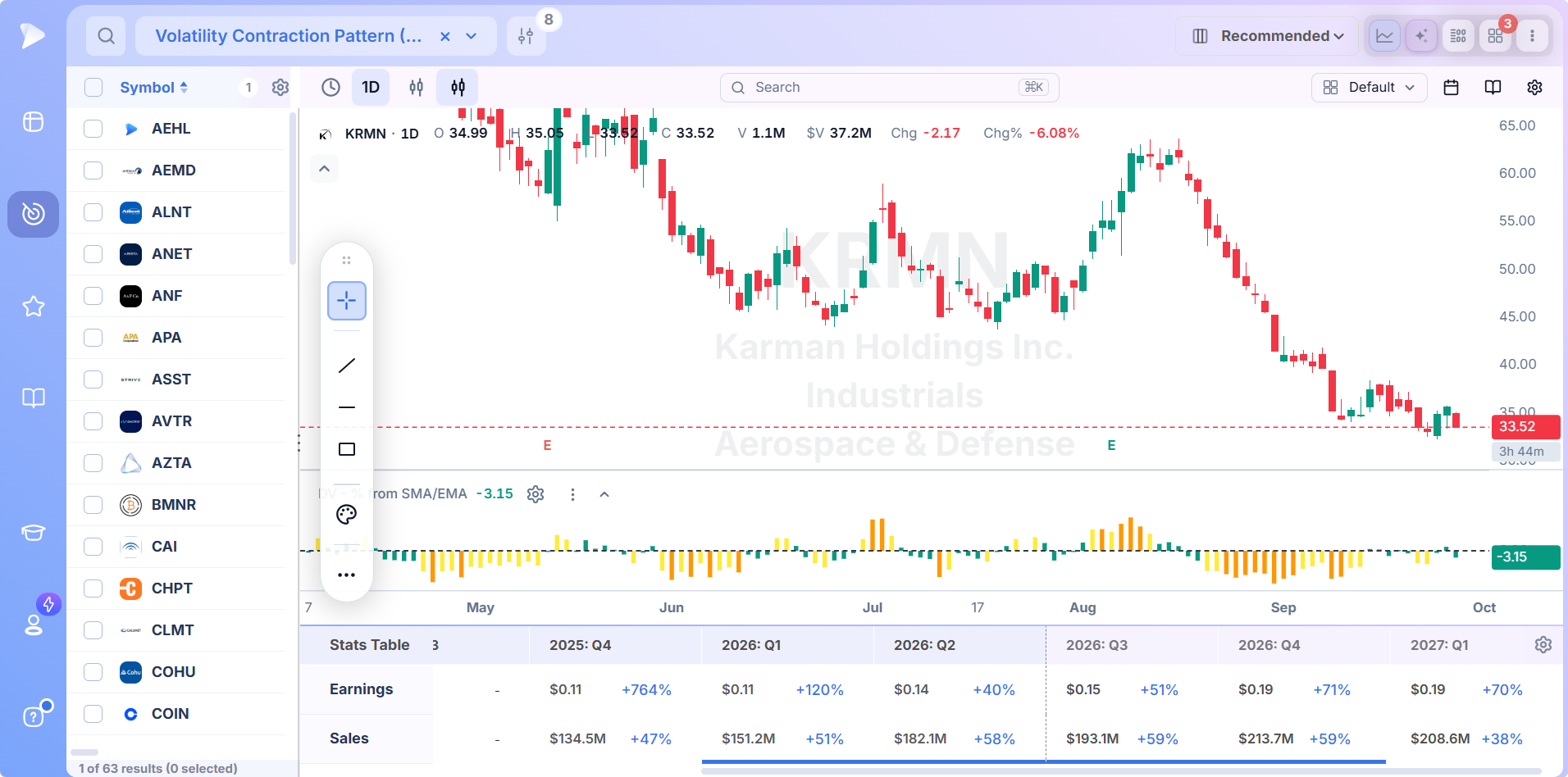Toggle the select-all checkbox beside Symbol
Image resolution: width=1568 pixels, height=777 pixels.
pos(93,88)
